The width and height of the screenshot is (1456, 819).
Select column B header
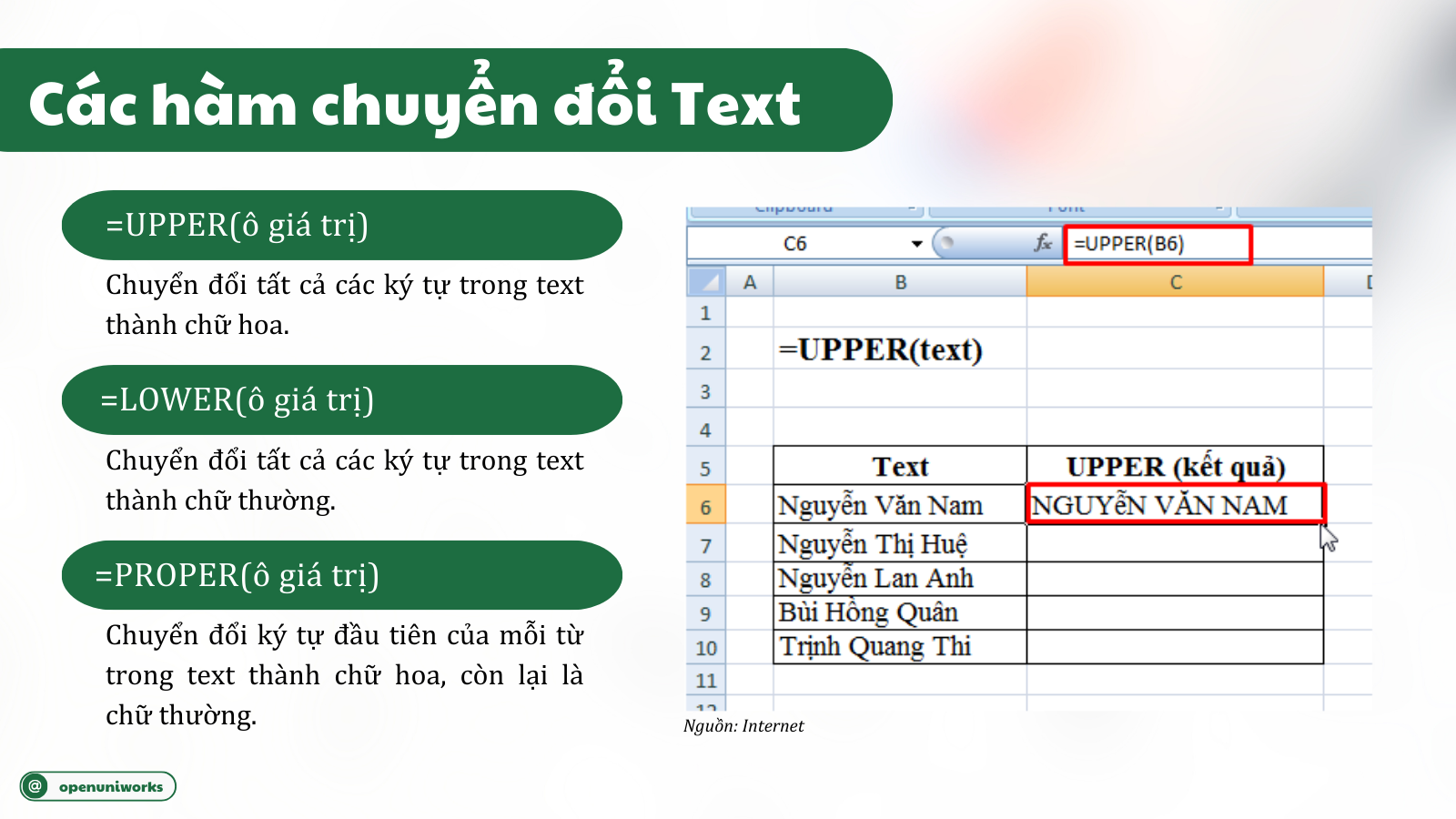point(900,282)
